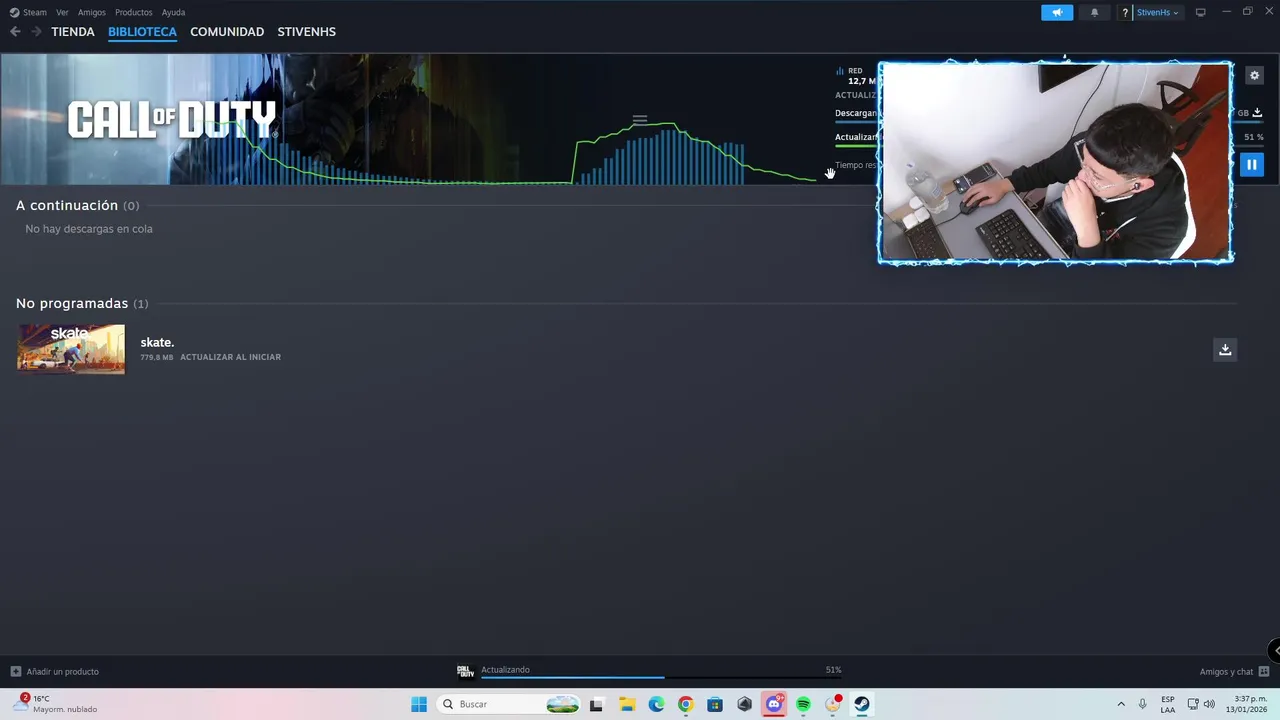Click Añadir un producto
1280x720 pixels.
click(62, 672)
